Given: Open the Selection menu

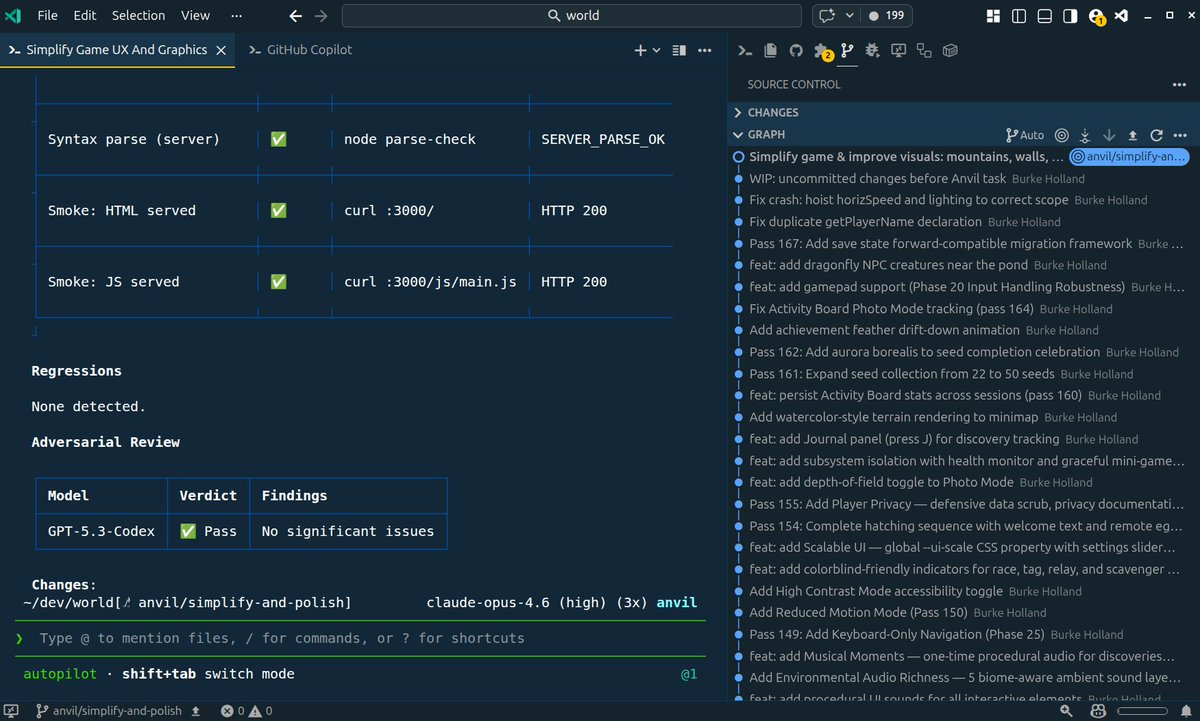Looking at the screenshot, I should (139, 15).
